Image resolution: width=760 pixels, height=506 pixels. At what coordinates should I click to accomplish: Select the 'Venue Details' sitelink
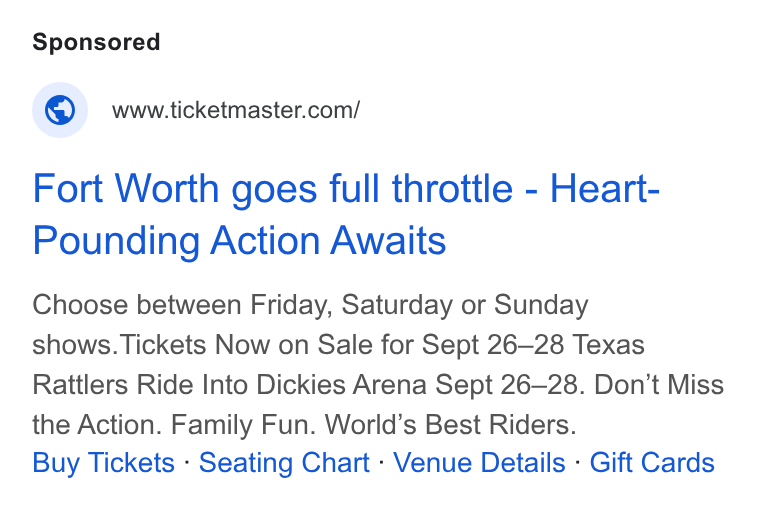click(x=479, y=462)
